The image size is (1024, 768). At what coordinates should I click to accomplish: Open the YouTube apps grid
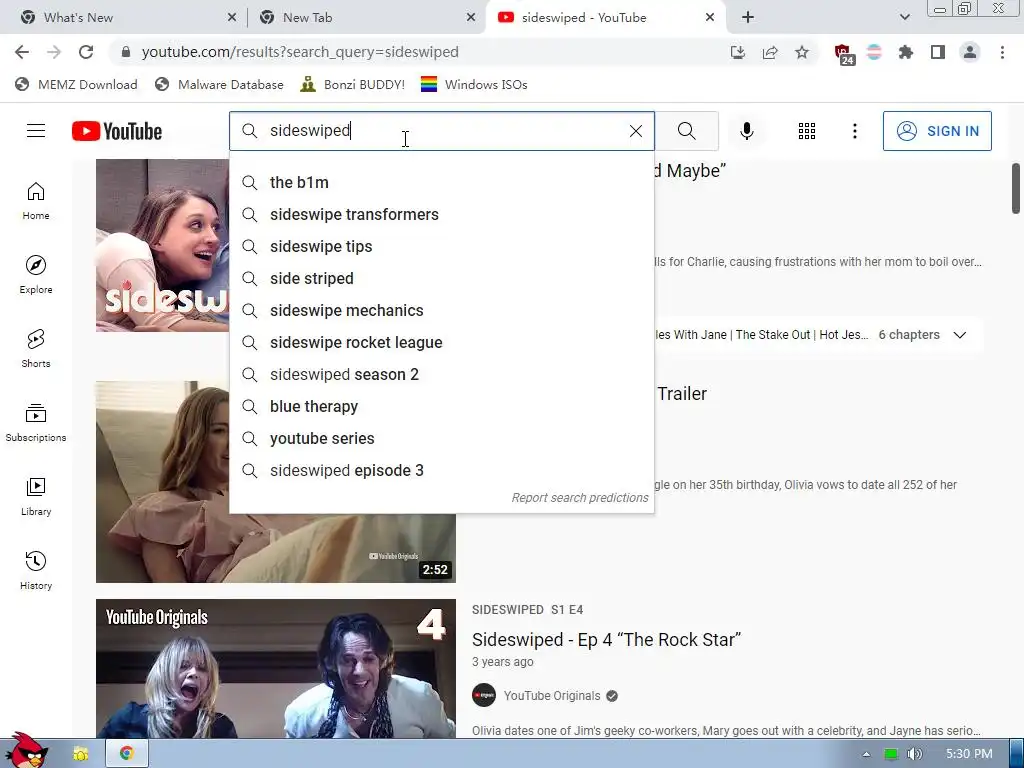coord(807,131)
